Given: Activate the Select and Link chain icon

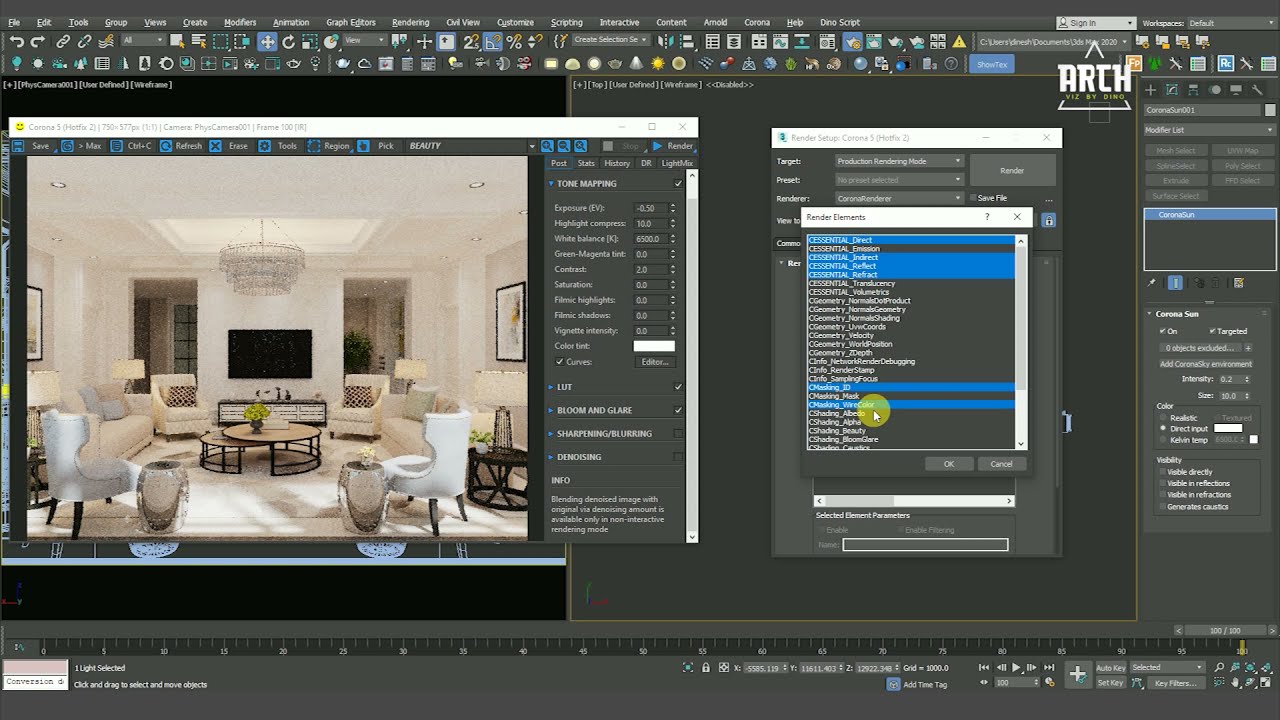Looking at the screenshot, I should point(63,41).
